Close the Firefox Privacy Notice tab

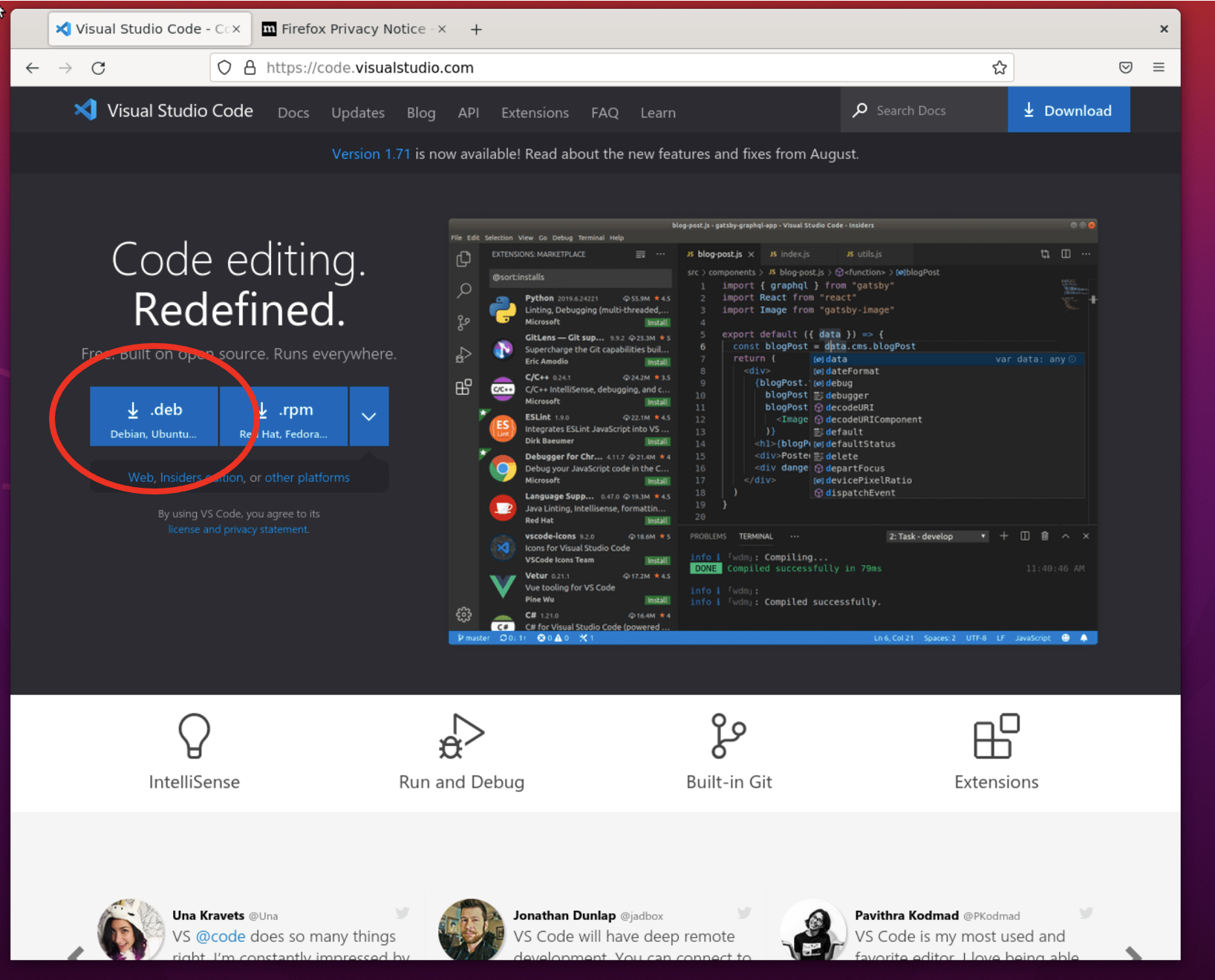pyautogui.click(x=442, y=29)
